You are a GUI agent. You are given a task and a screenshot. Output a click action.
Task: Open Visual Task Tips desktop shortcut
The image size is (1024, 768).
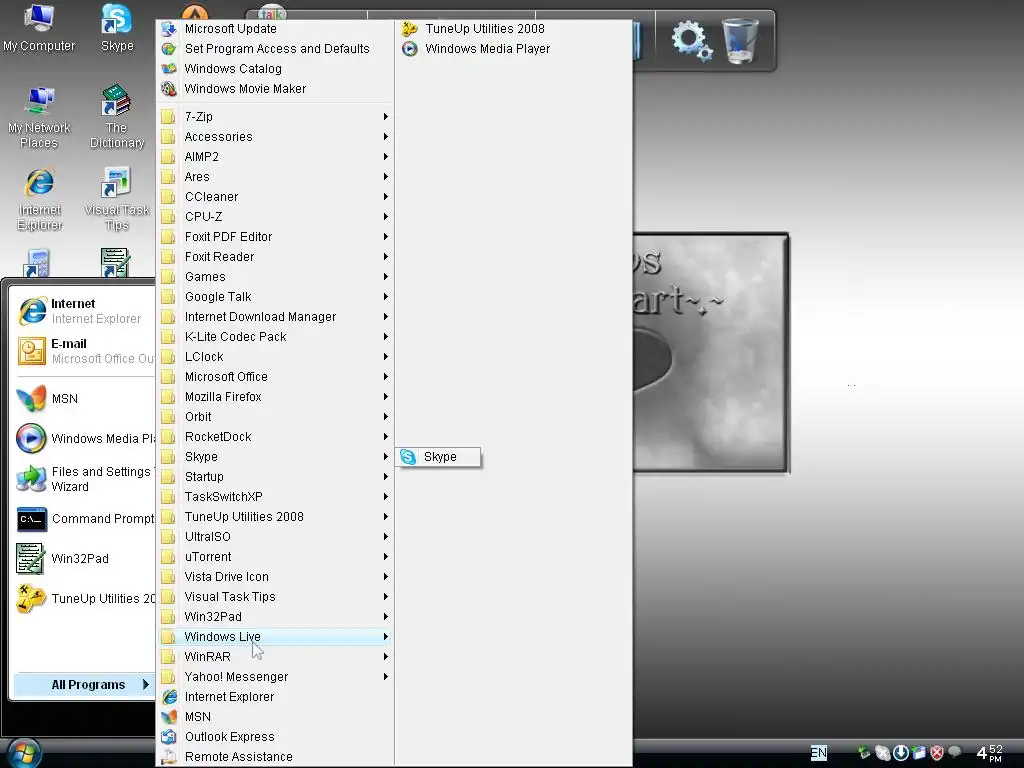117,200
